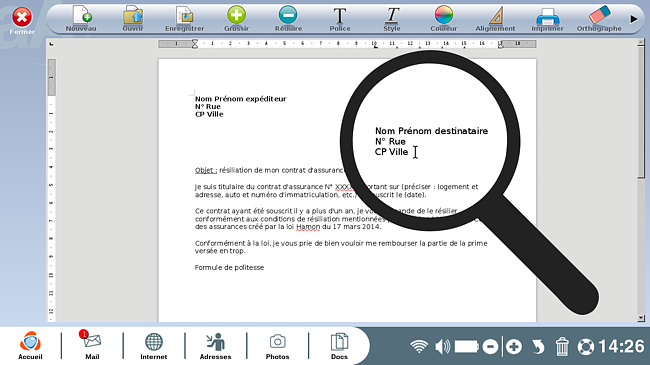
Task: Run the Orthographe spell check
Action: pos(599,19)
